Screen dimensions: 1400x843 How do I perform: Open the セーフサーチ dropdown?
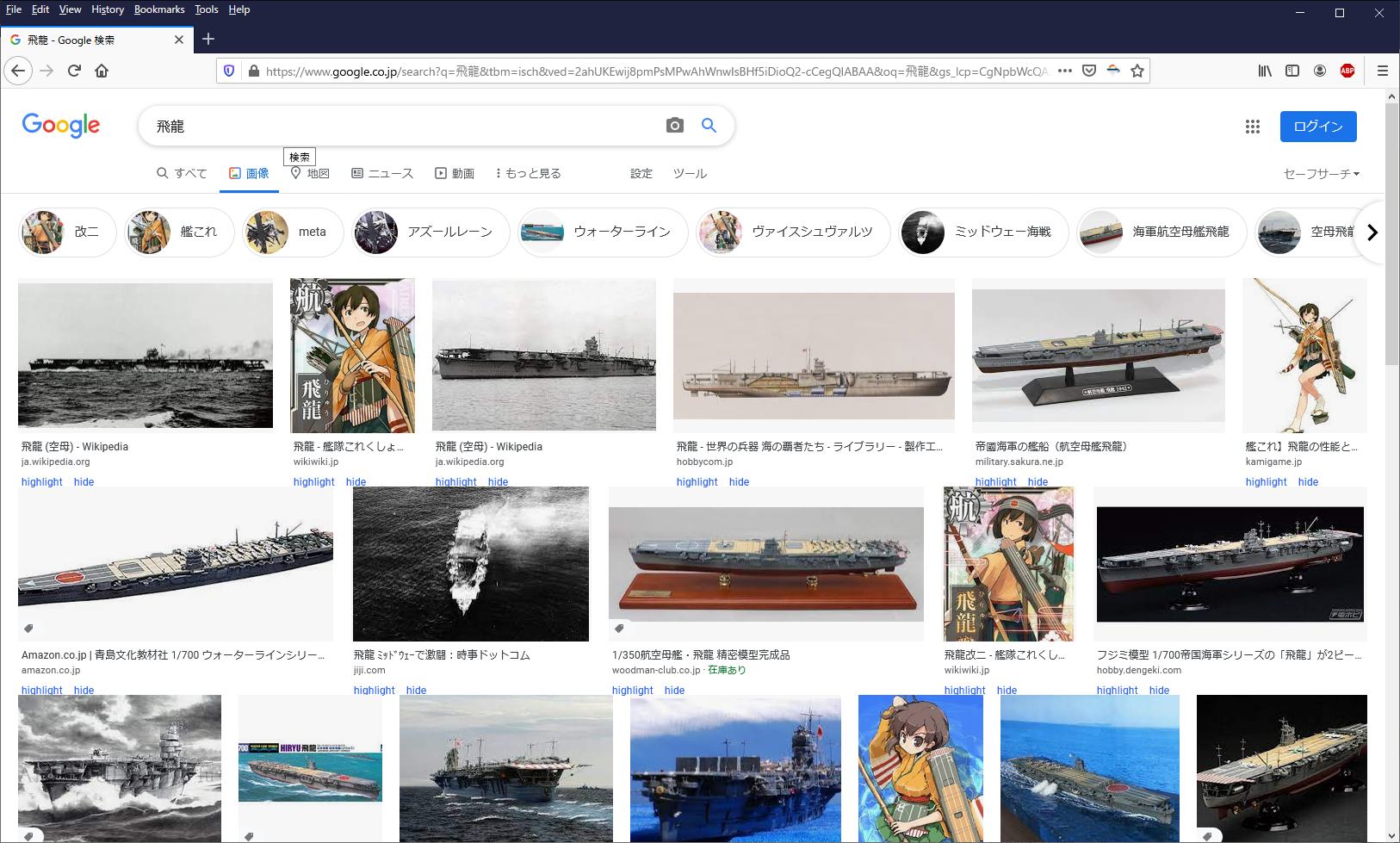tap(1322, 174)
